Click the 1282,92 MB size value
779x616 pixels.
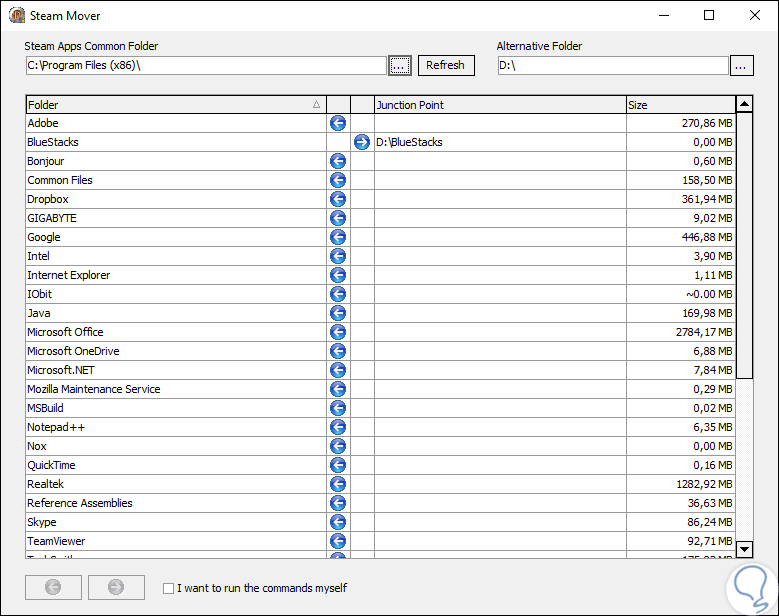704,484
